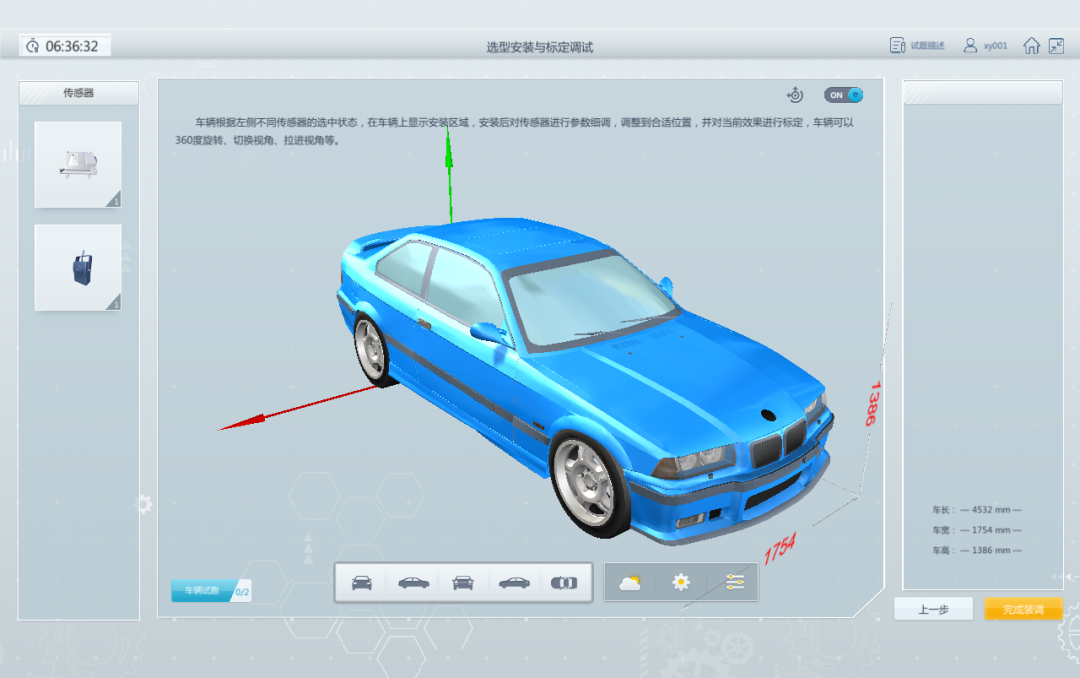The height and width of the screenshot is (678, 1080).
Task: Click the reset view orientation icon
Action: [795, 95]
